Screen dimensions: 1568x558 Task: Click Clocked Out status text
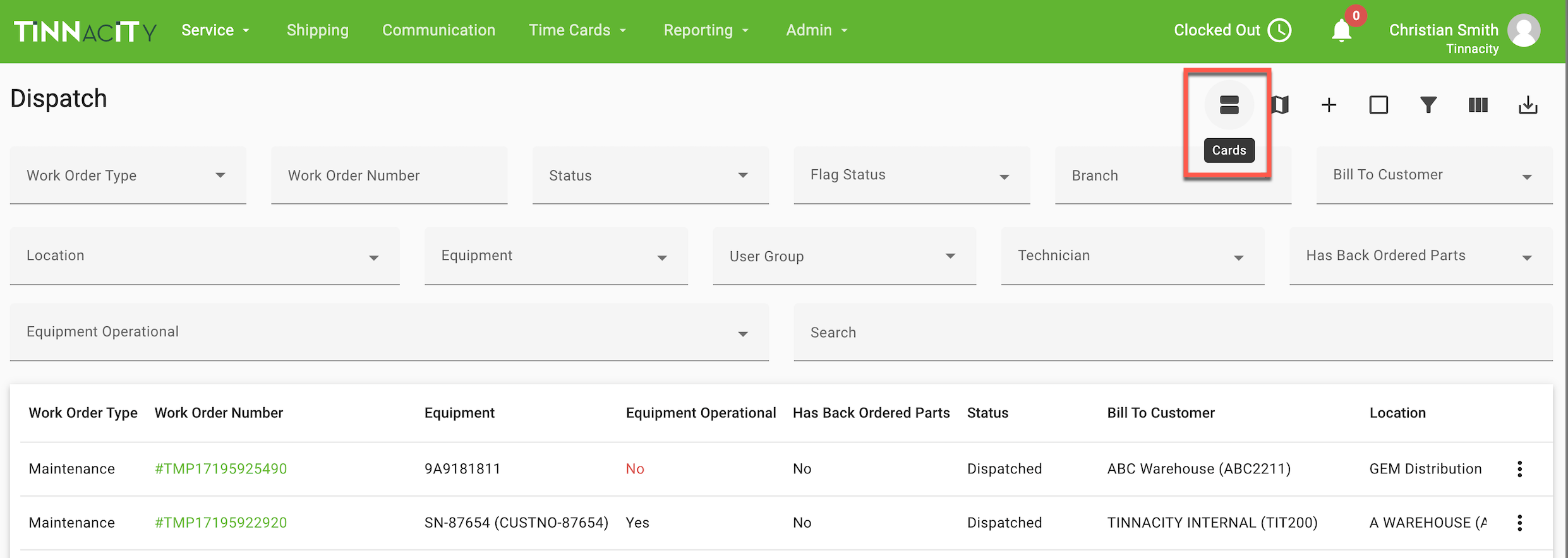(x=1217, y=30)
